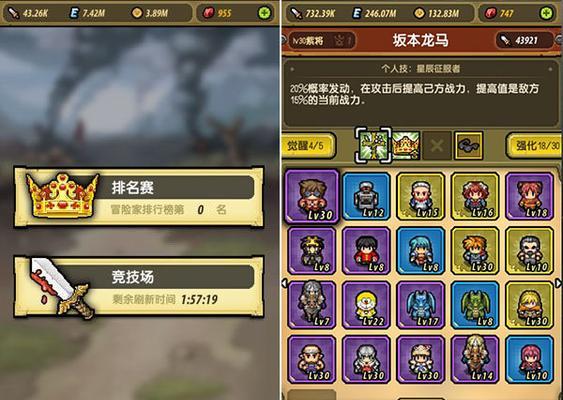Pick the Lv17 blue dragon hero
The width and height of the screenshot is (563, 400).
pos(421,305)
